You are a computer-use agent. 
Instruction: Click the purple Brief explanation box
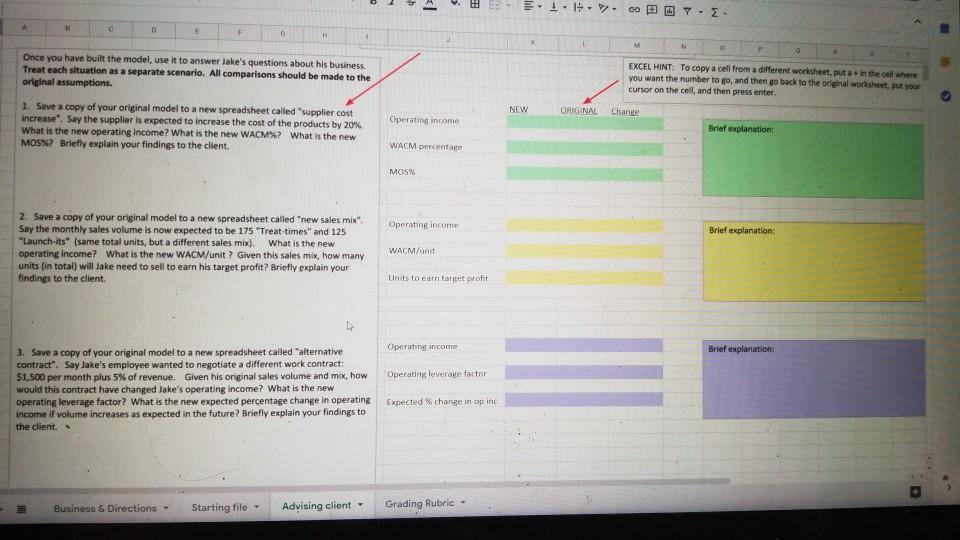[x=814, y=379]
